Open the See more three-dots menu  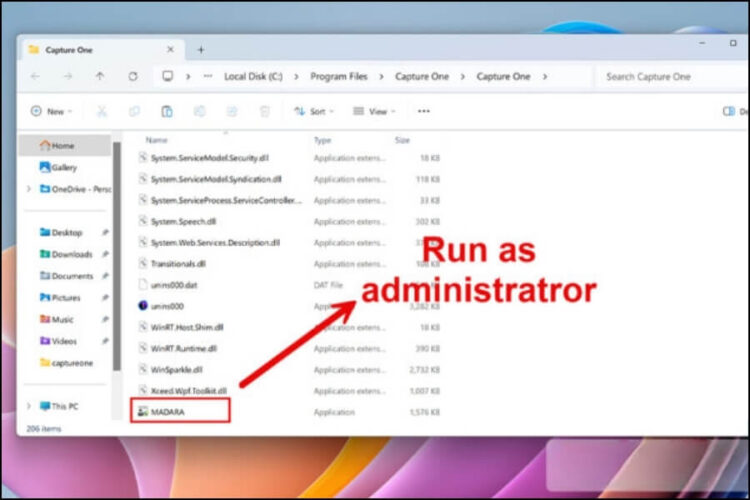click(x=424, y=111)
